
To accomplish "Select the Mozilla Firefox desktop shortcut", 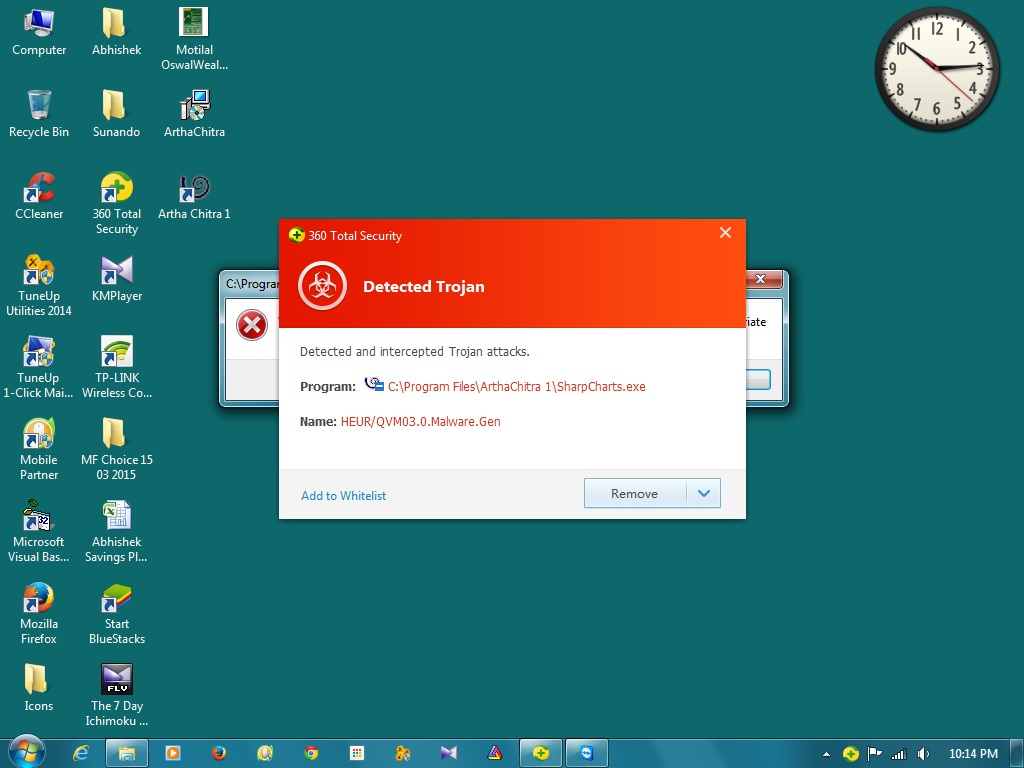I will point(39,613).
